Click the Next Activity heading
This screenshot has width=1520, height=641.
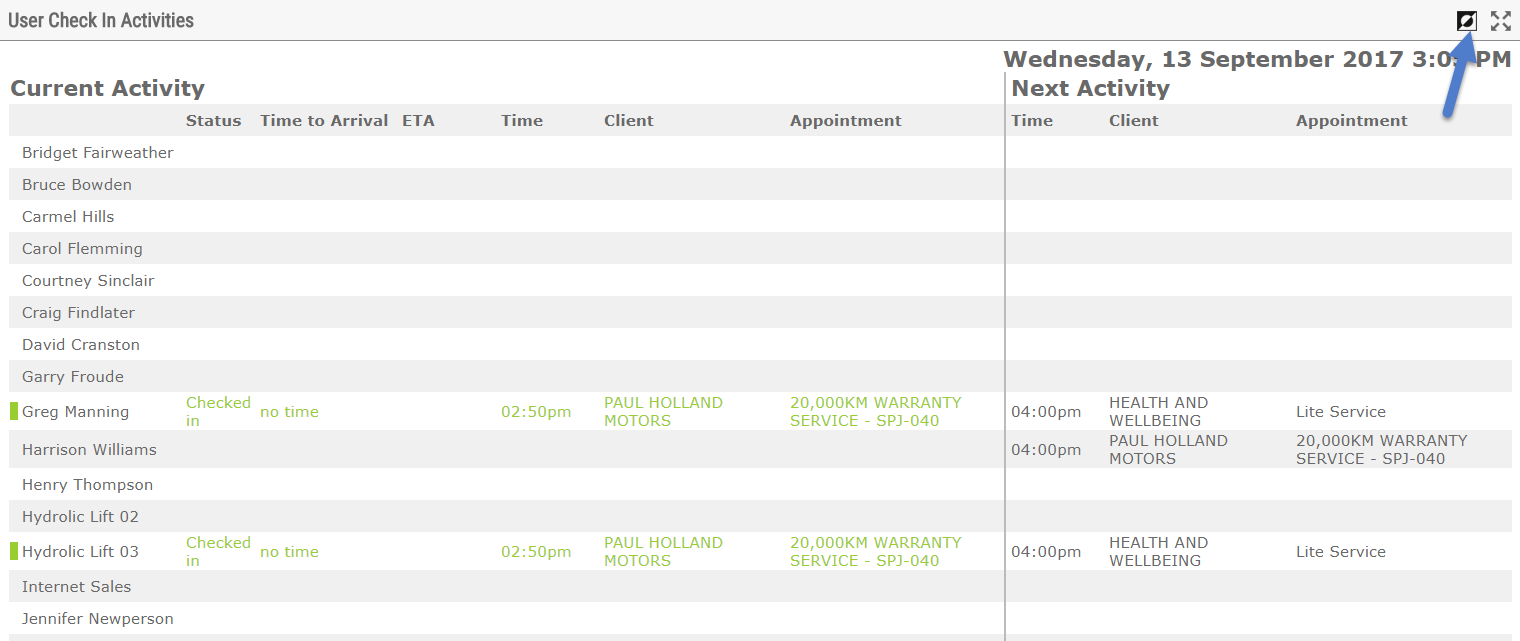pyautogui.click(x=1090, y=88)
